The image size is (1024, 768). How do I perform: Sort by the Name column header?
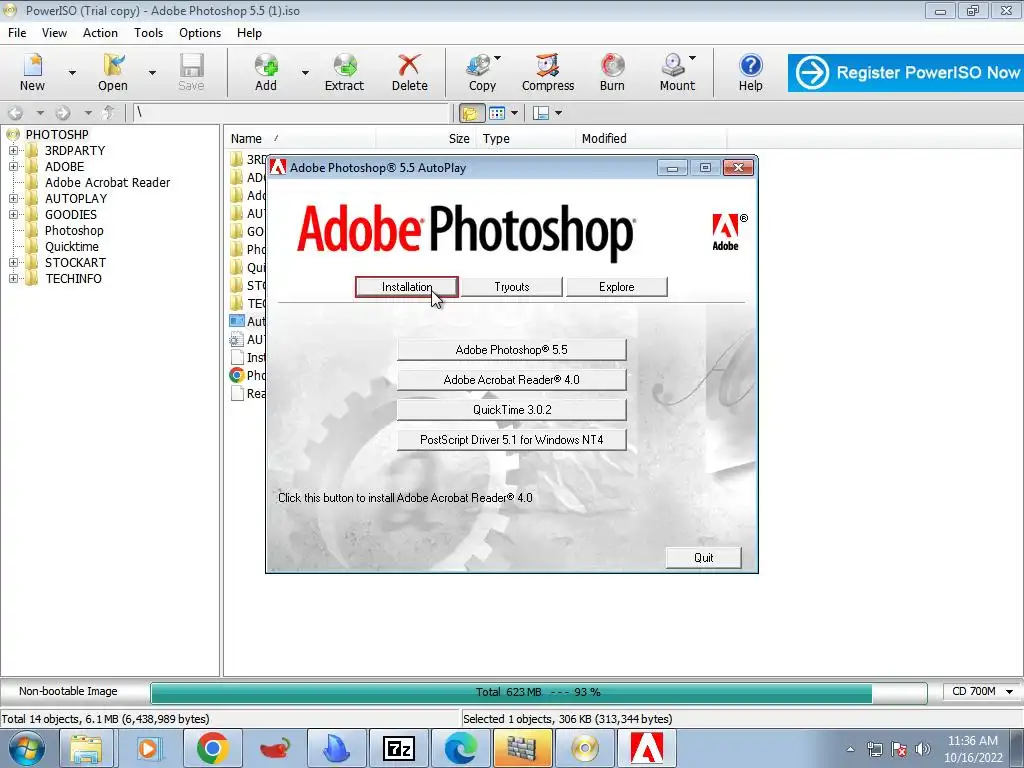(x=299, y=138)
